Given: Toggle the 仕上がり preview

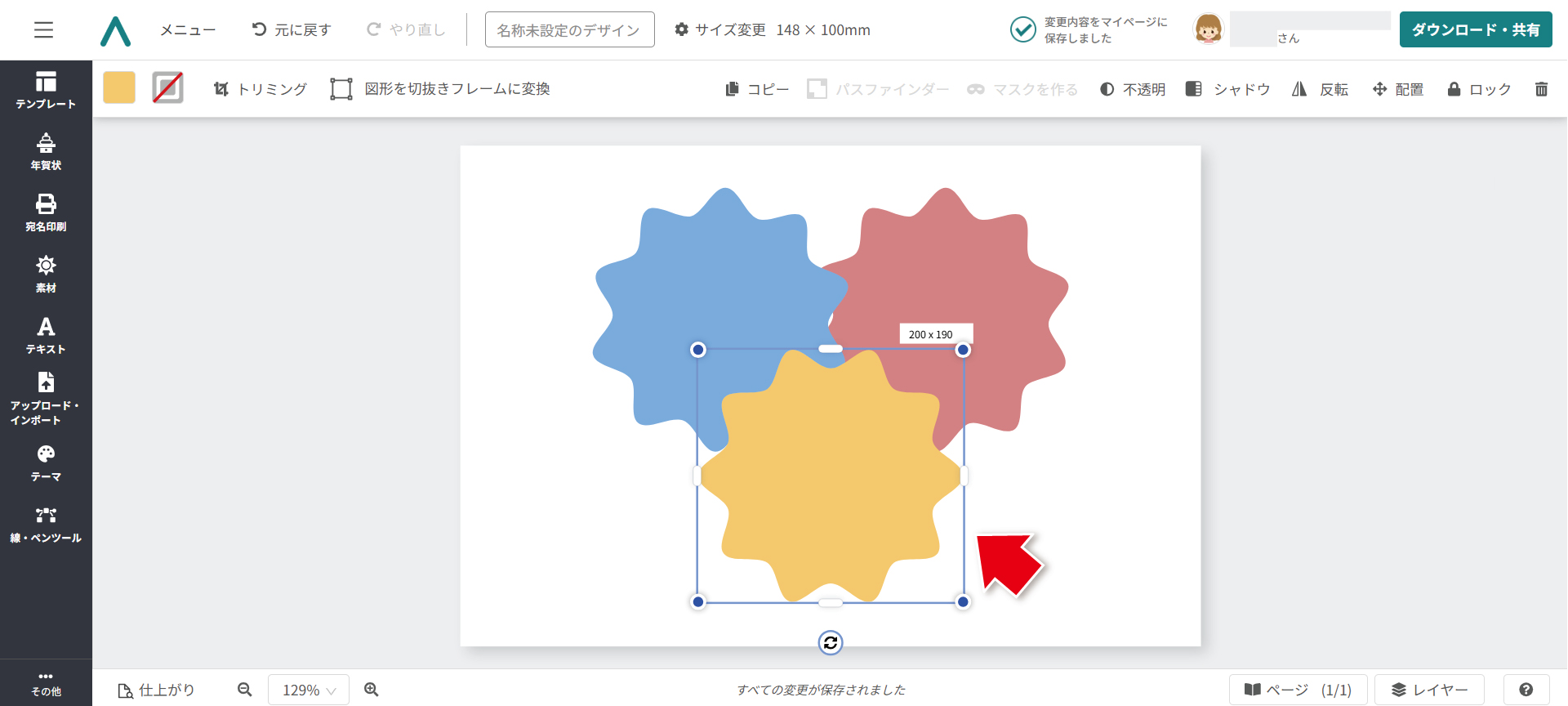Looking at the screenshot, I should pyautogui.click(x=157, y=690).
